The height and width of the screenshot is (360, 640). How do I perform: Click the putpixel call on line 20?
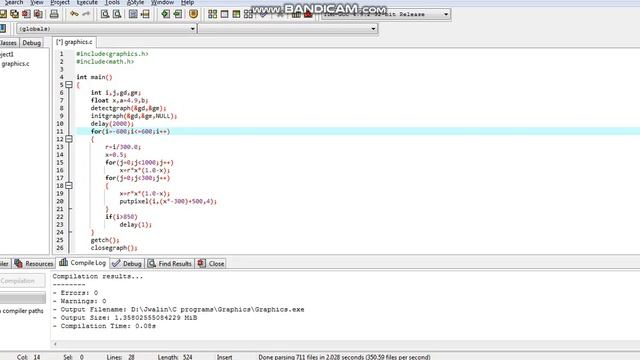[168, 201]
